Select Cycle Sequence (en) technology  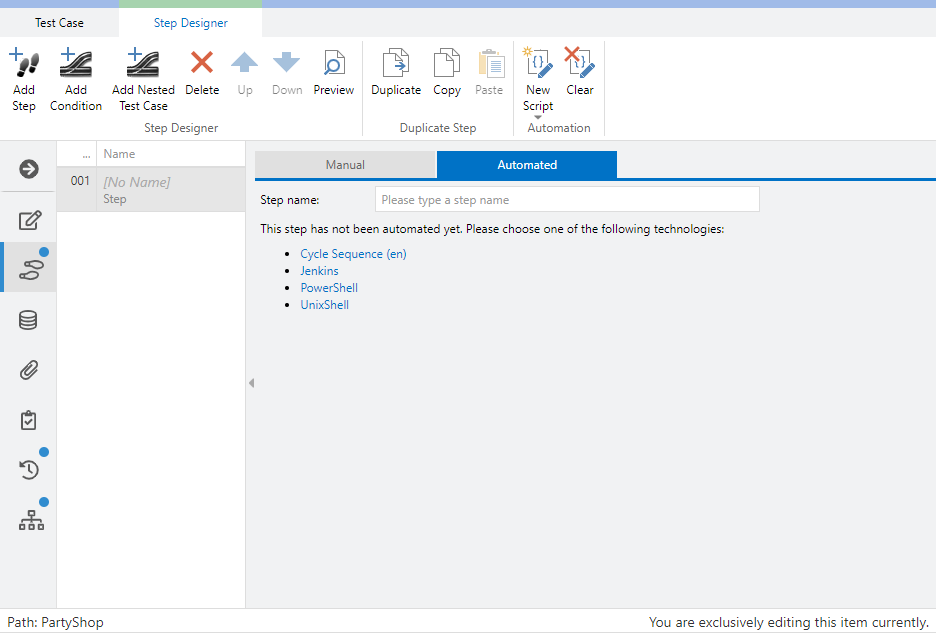click(353, 254)
